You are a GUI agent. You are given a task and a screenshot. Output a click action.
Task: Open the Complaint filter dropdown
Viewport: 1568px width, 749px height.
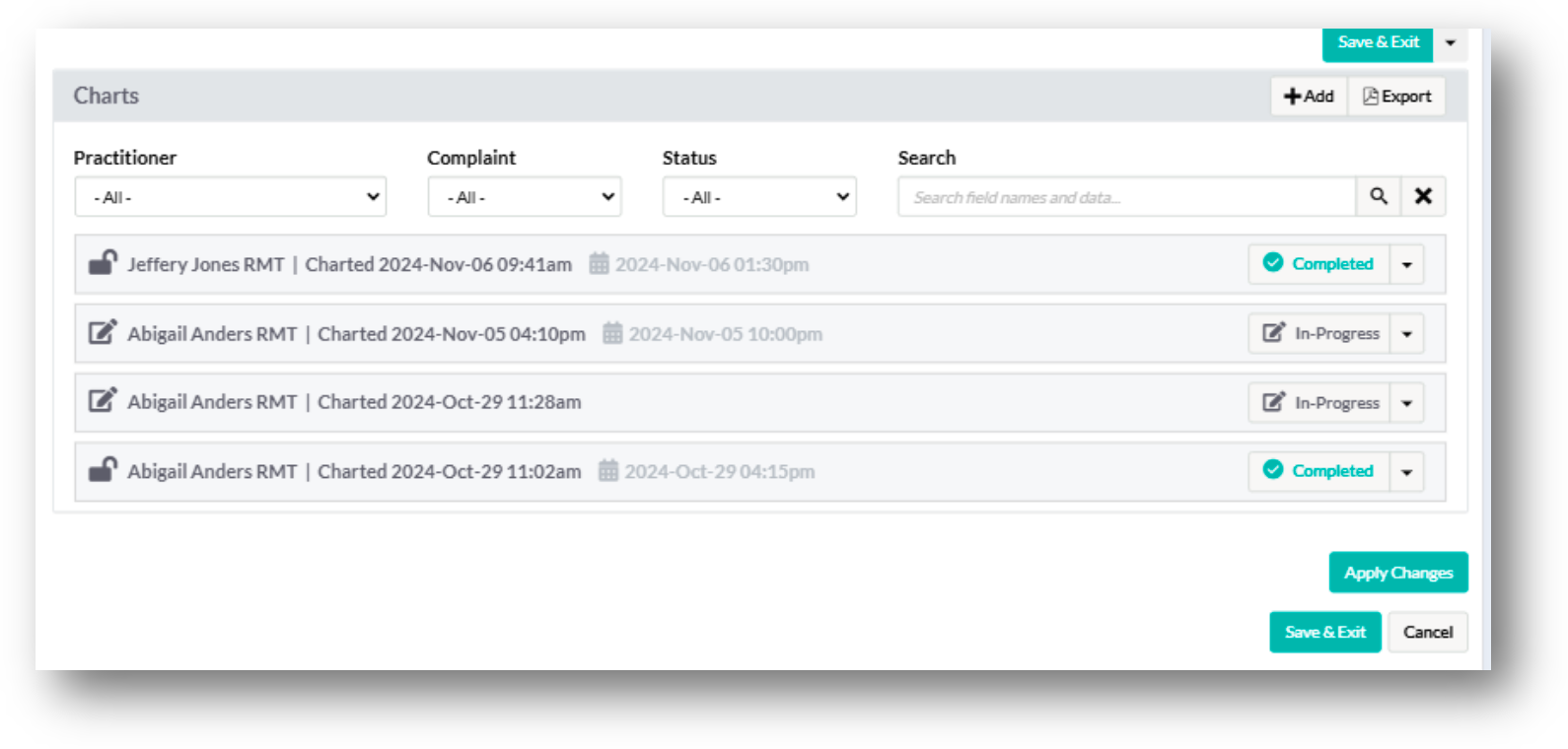(x=525, y=197)
